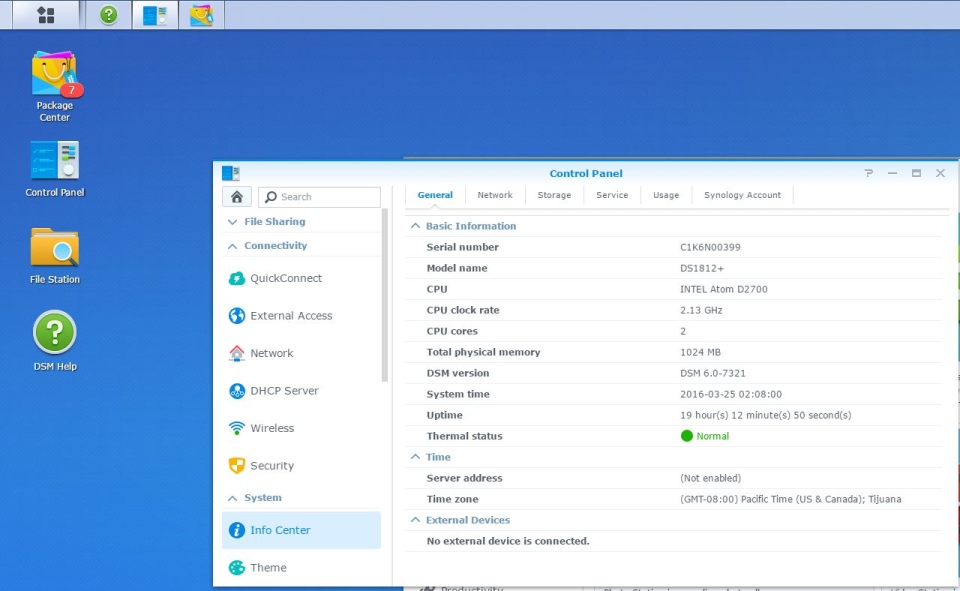
Task: Open QuickConnect settings
Action: point(301,278)
